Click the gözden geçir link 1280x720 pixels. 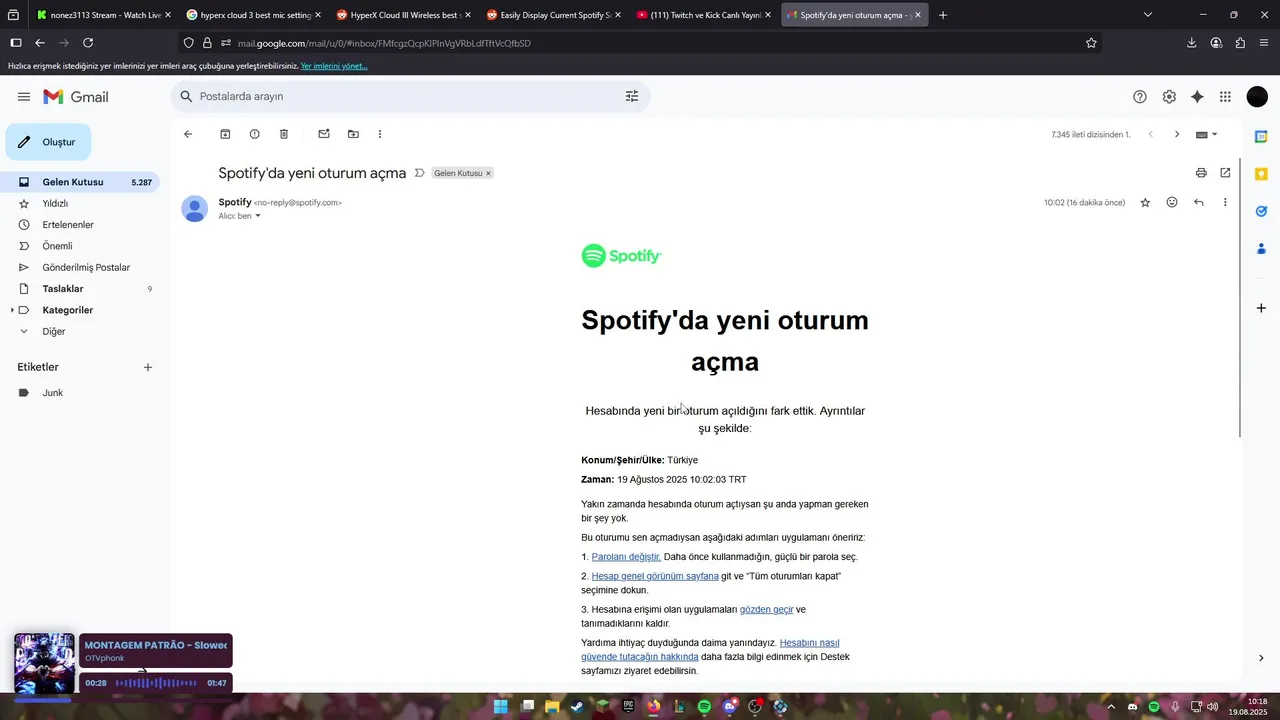(766, 609)
